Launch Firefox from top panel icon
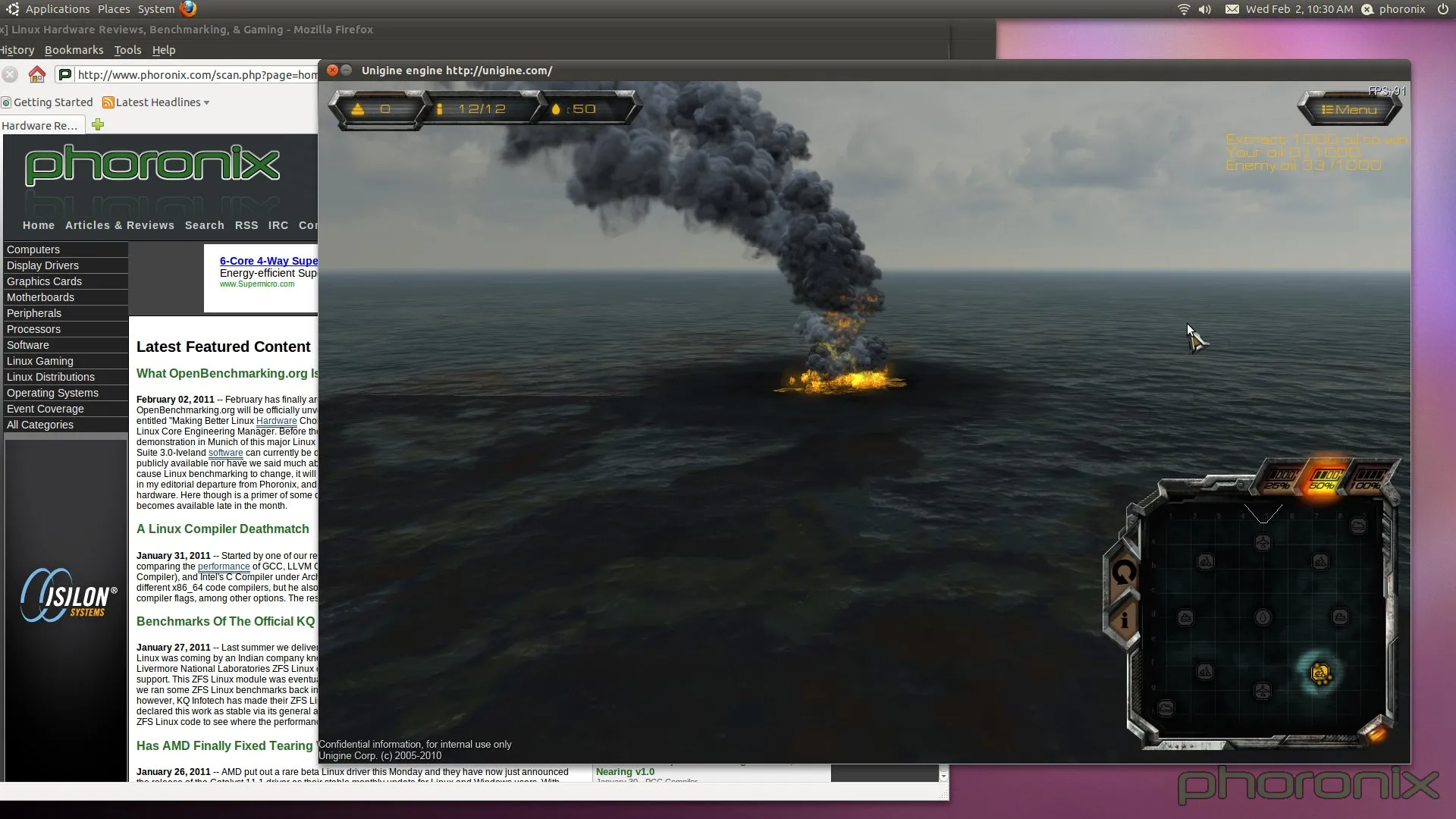 (188, 9)
